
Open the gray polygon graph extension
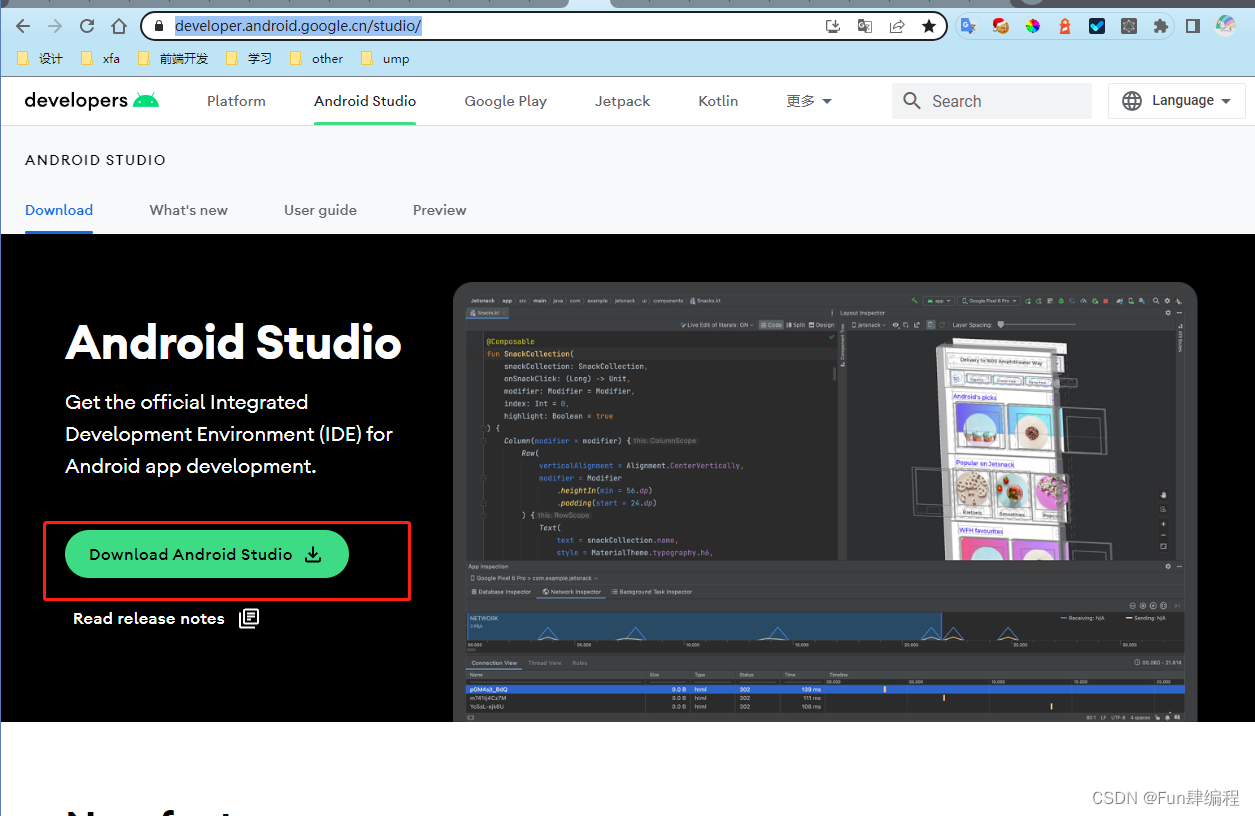point(1129,26)
